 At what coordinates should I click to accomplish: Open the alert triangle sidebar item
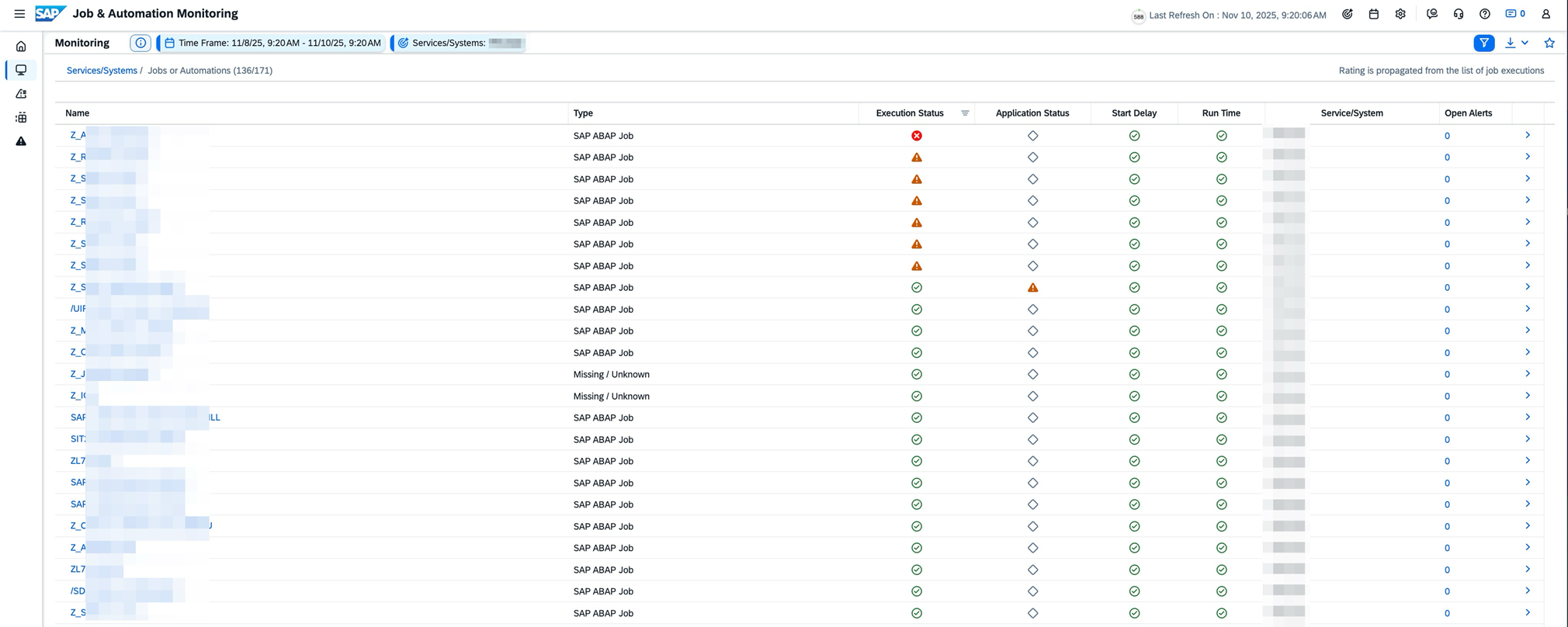21,141
